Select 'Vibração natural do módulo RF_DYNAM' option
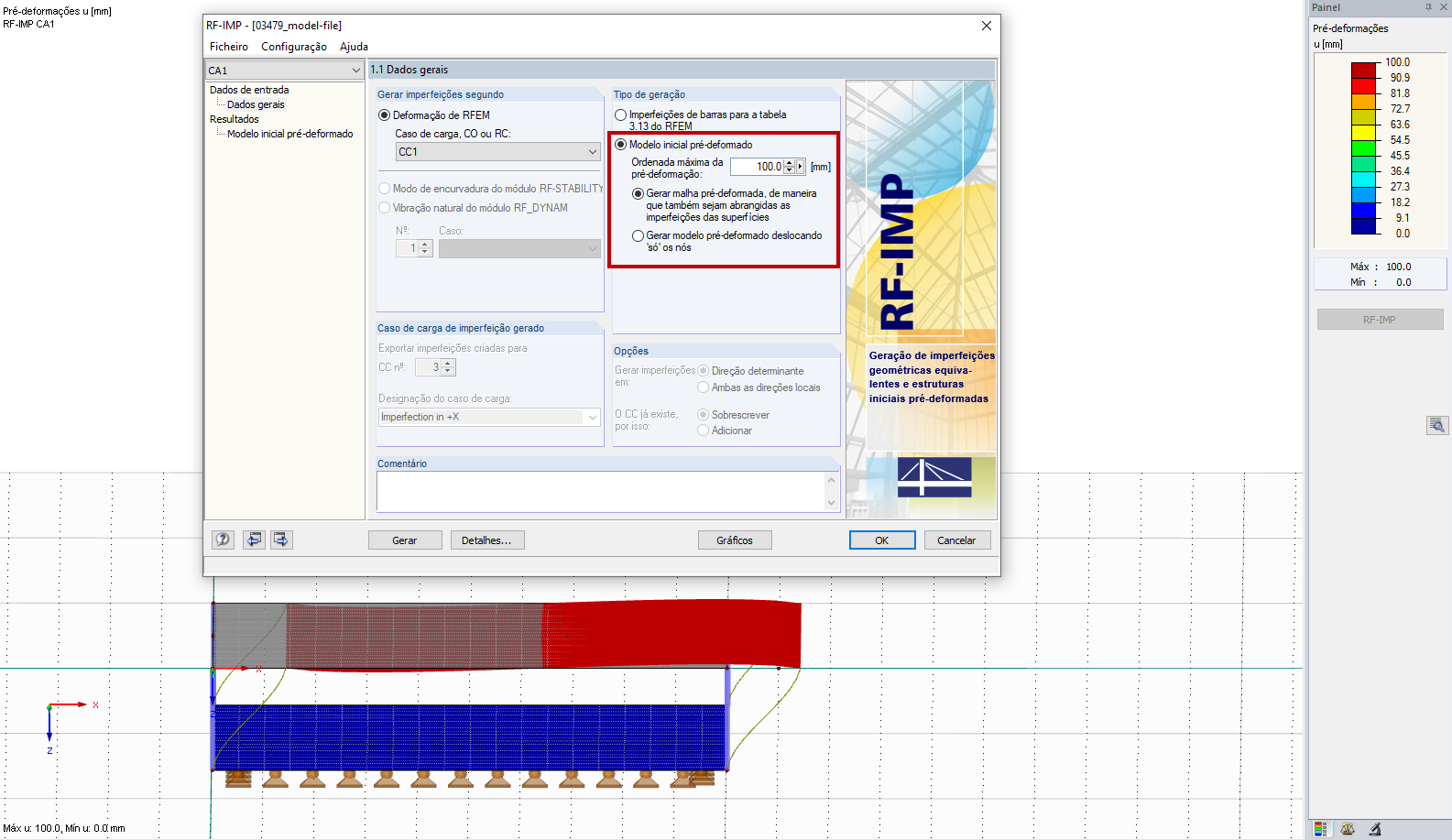Screen dimensions: 1452x840 (384, 208)
